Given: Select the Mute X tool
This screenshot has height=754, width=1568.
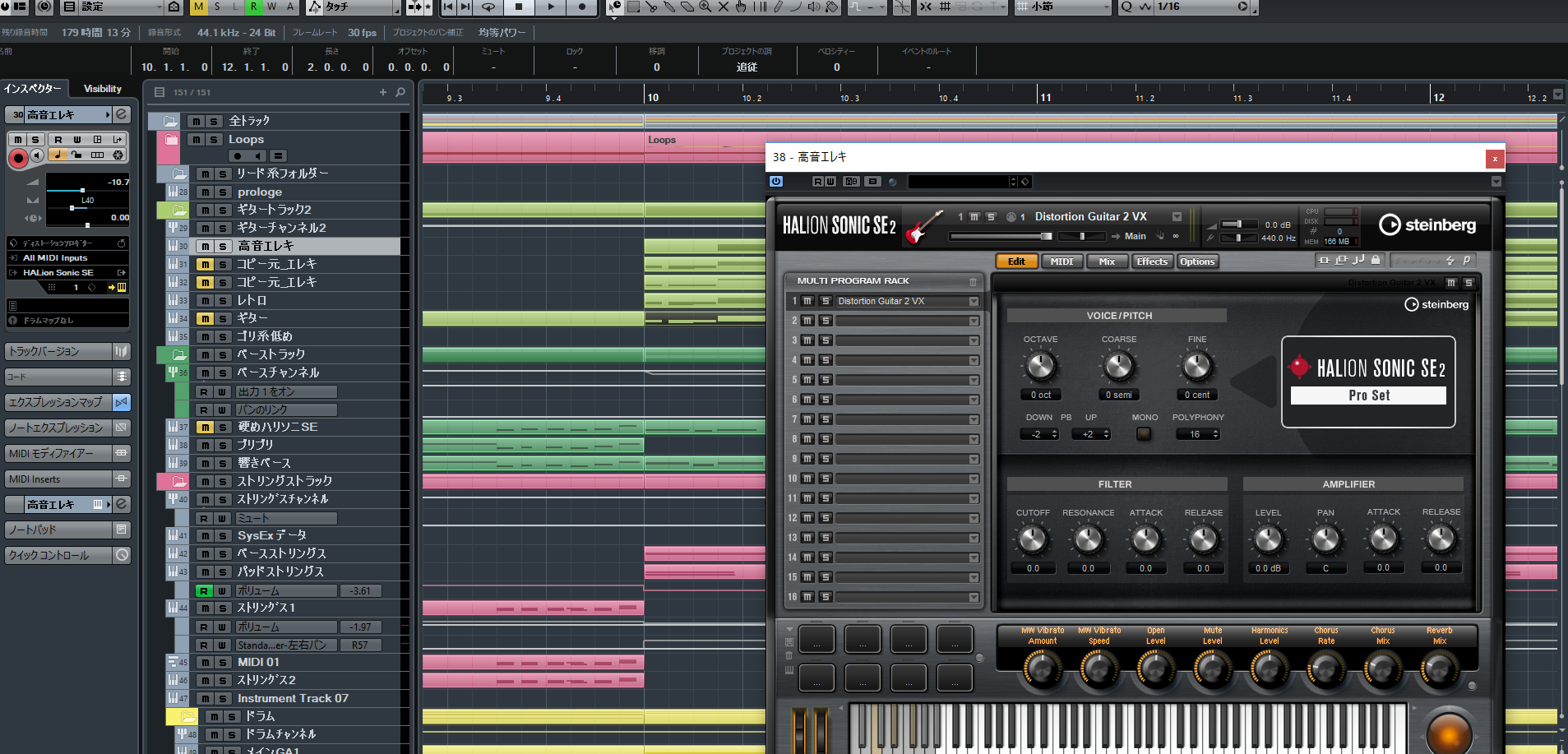Looking at the screenshot, I should pos(724,7).
